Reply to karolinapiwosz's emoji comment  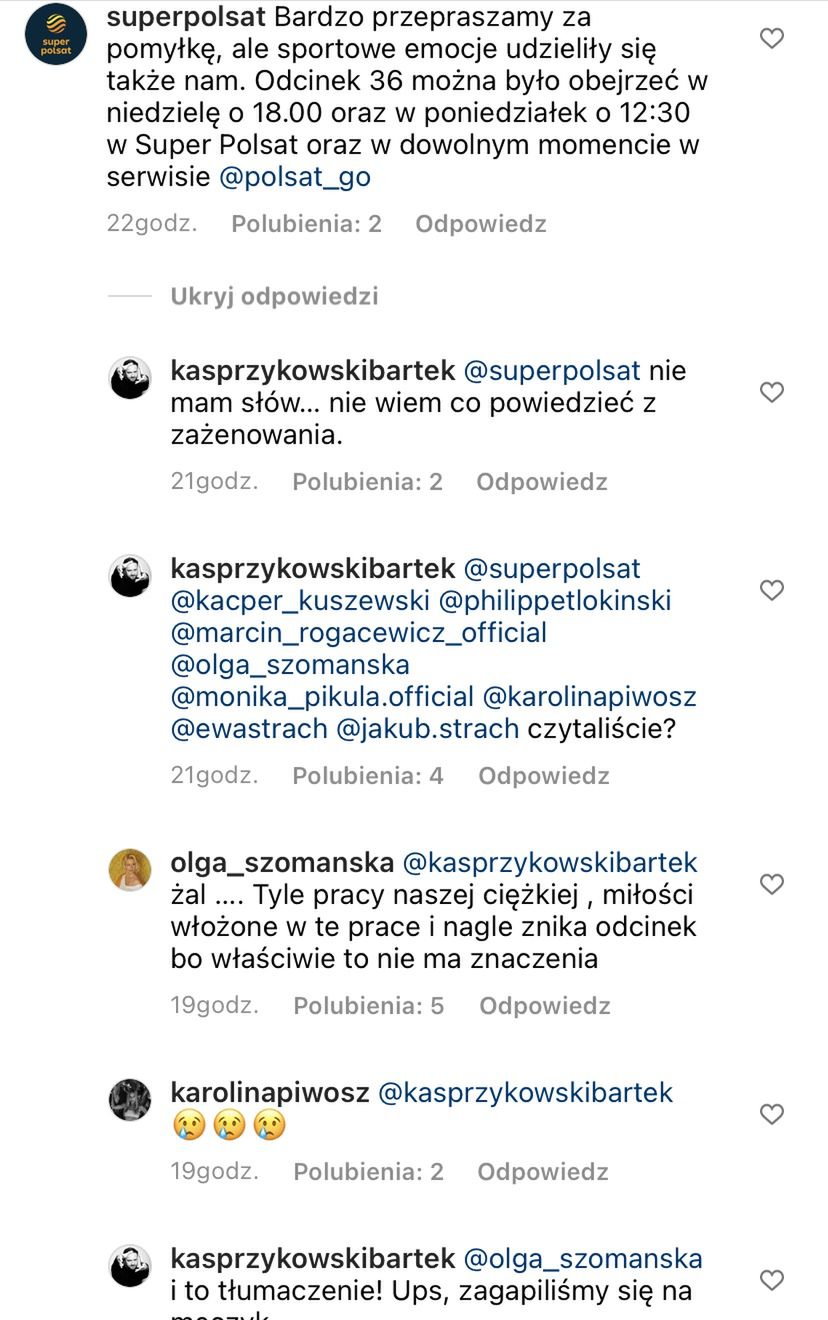coord(543,1171)
